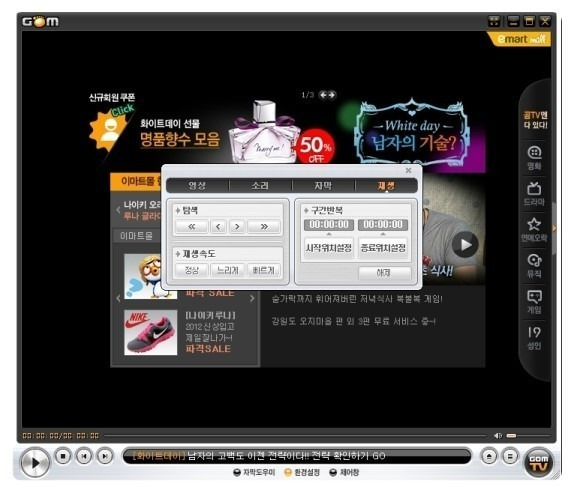The image size is (574, 493).
Task: Collapse the side panel arrow
Action: [x=554, y=228]
